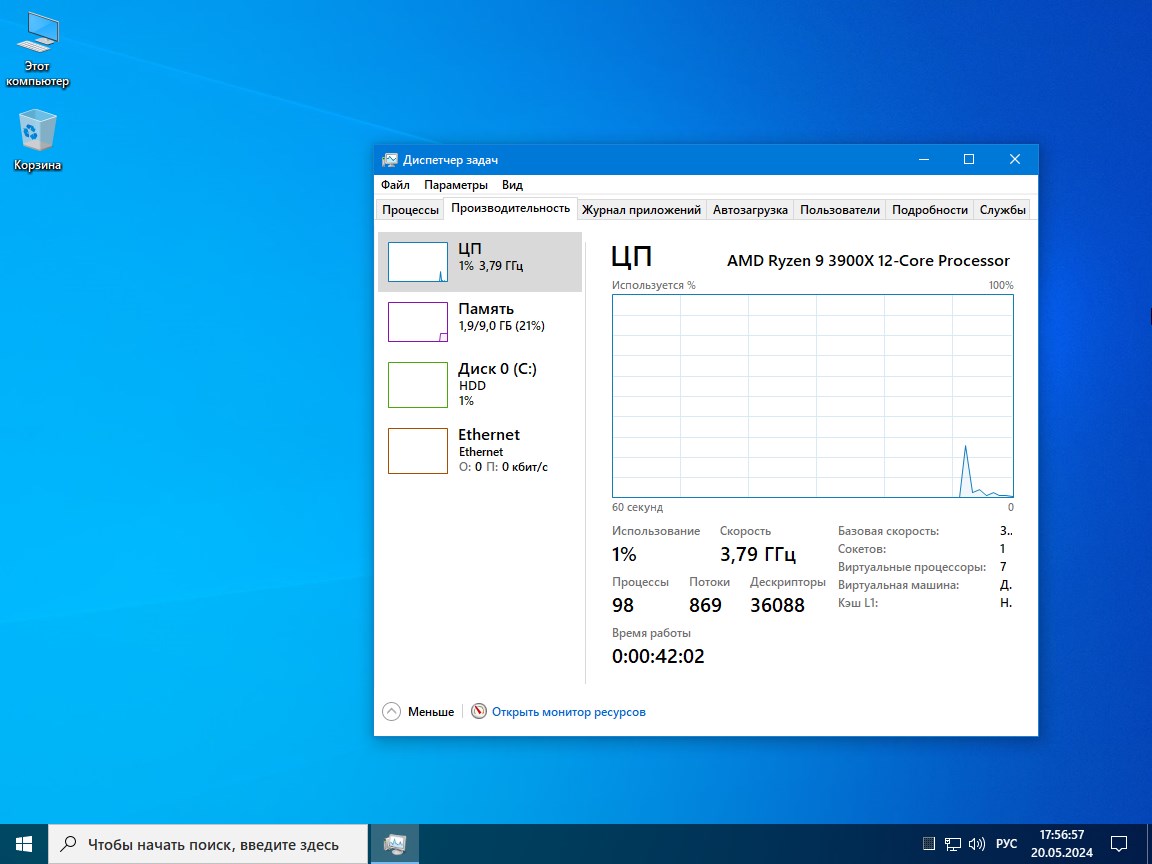The width and height of the screenshot is (1152, 864).
Task: Open the Вид menu
Action: coord(511,184)
